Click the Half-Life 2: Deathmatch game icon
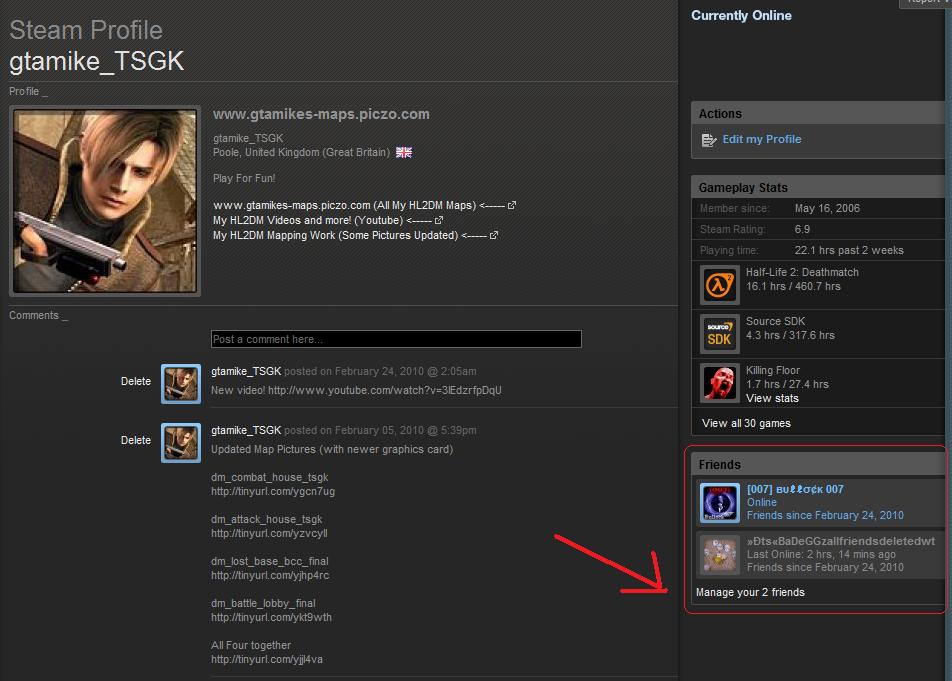 pos(719,285)
